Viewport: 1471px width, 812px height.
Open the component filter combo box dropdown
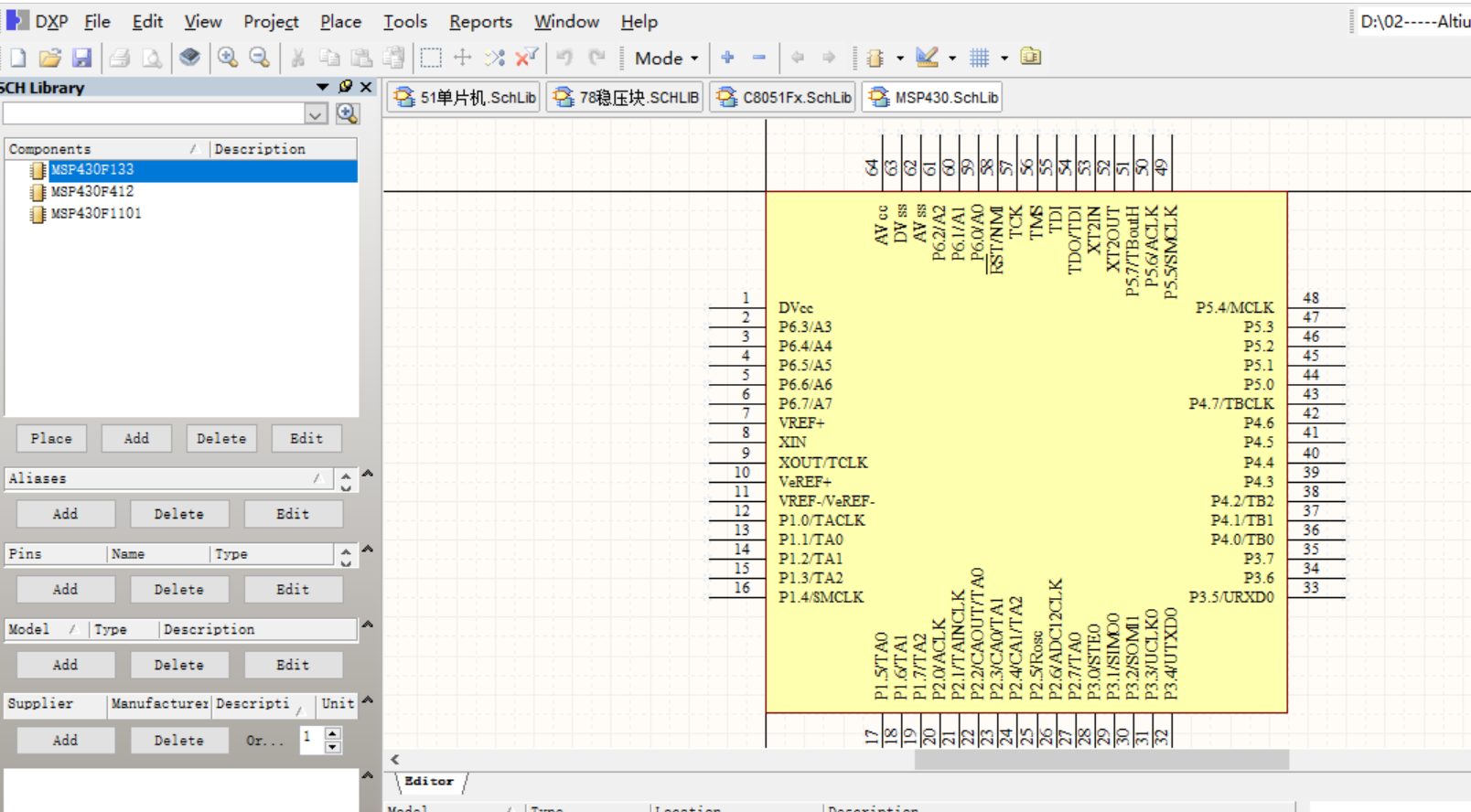click(316, 114)
